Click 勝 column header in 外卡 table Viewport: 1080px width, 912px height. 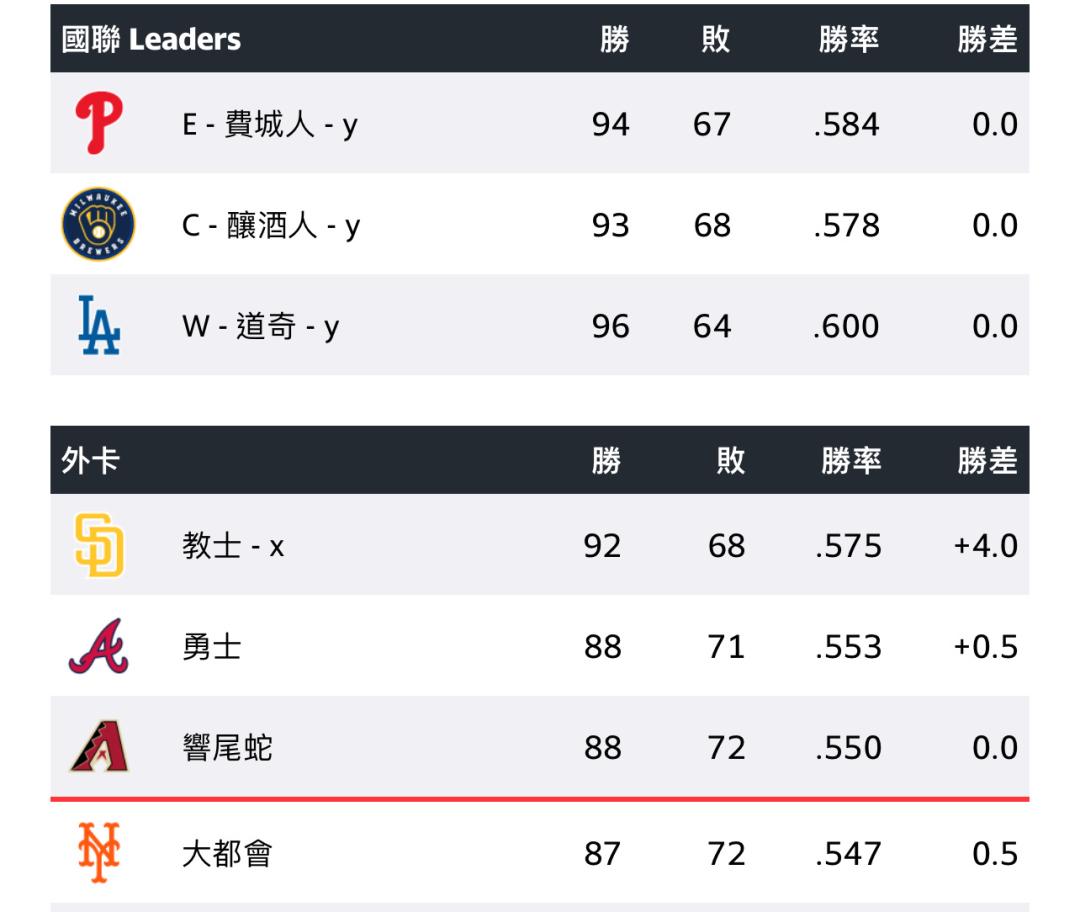coord(606,460)
